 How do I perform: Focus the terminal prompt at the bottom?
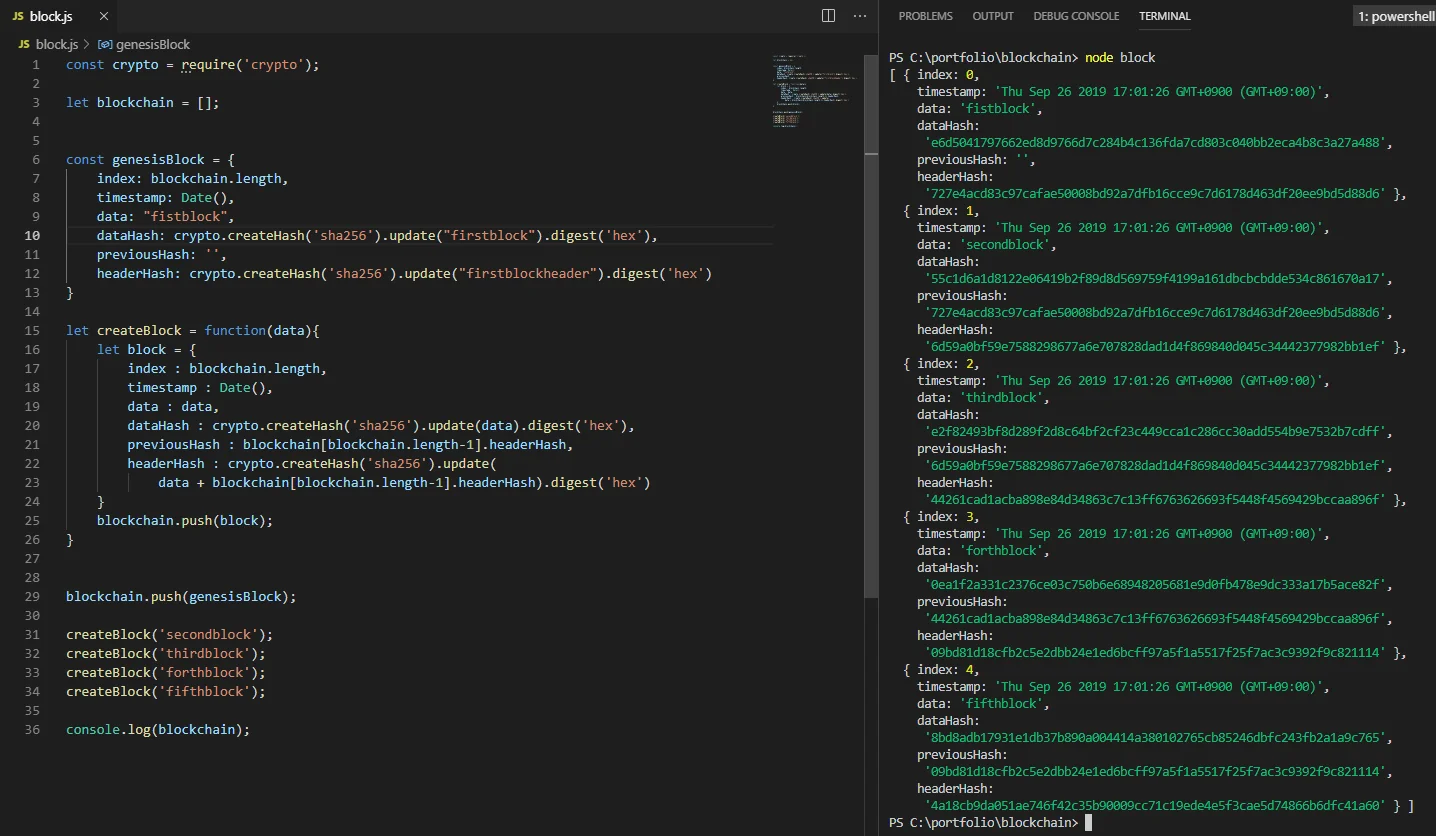[x=1088, y=823]
